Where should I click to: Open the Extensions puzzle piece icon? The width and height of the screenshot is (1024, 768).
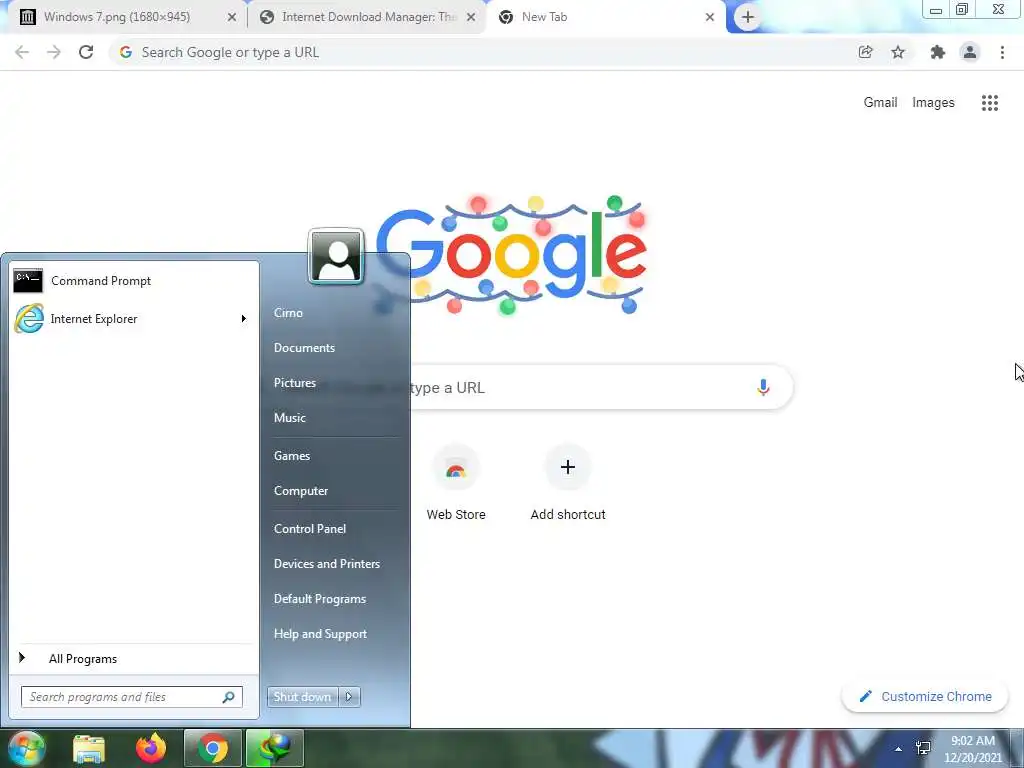pos(938,52)
